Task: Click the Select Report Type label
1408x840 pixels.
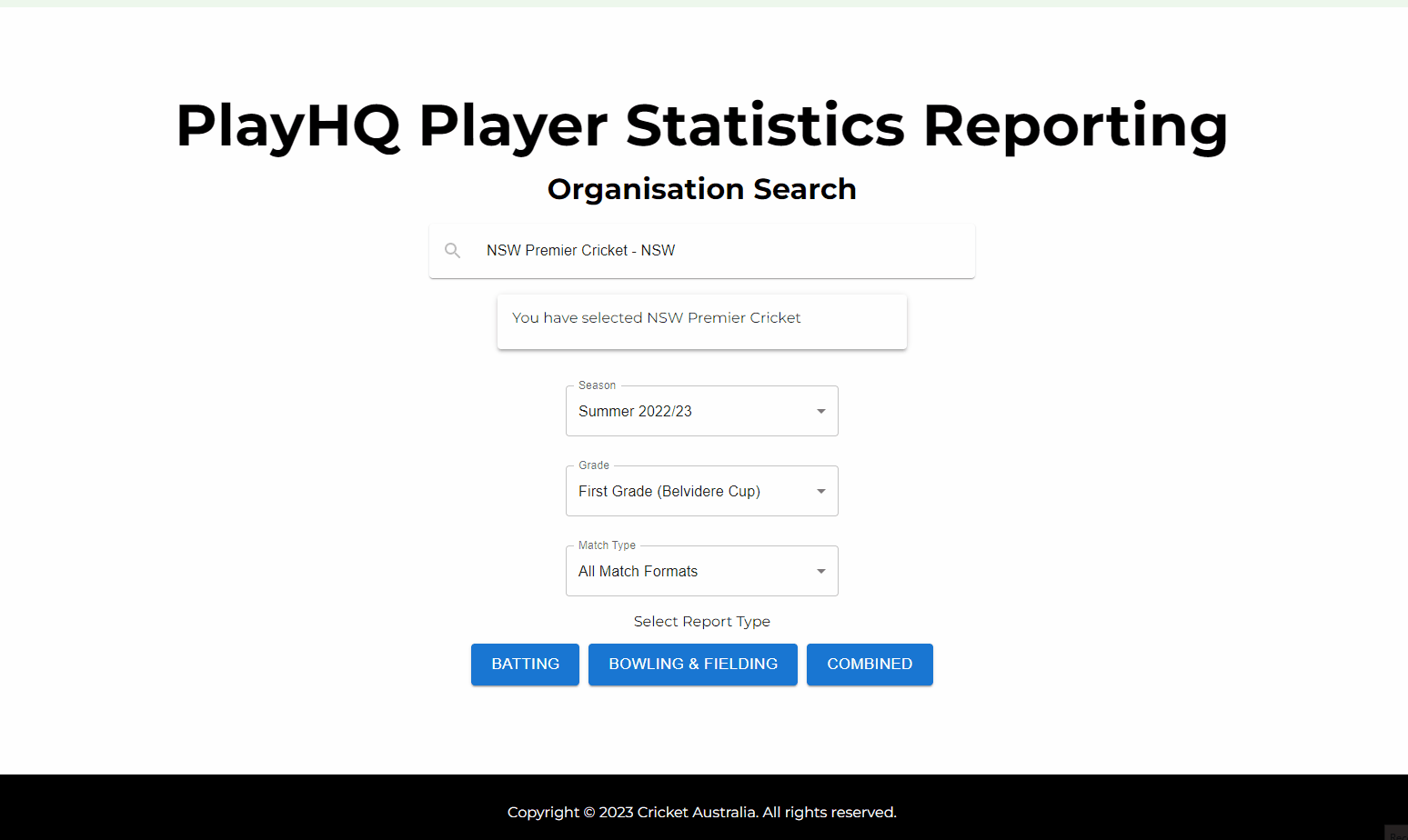Action: 701,621
